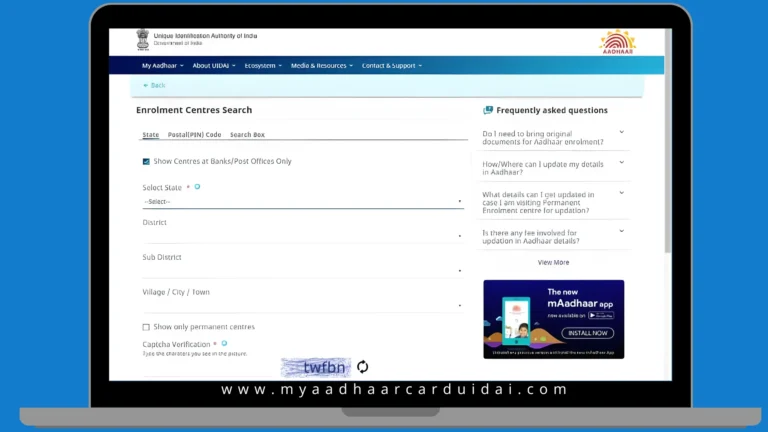
Task: Click the captcha image twfbn
Action: click(x=316, y=367)
